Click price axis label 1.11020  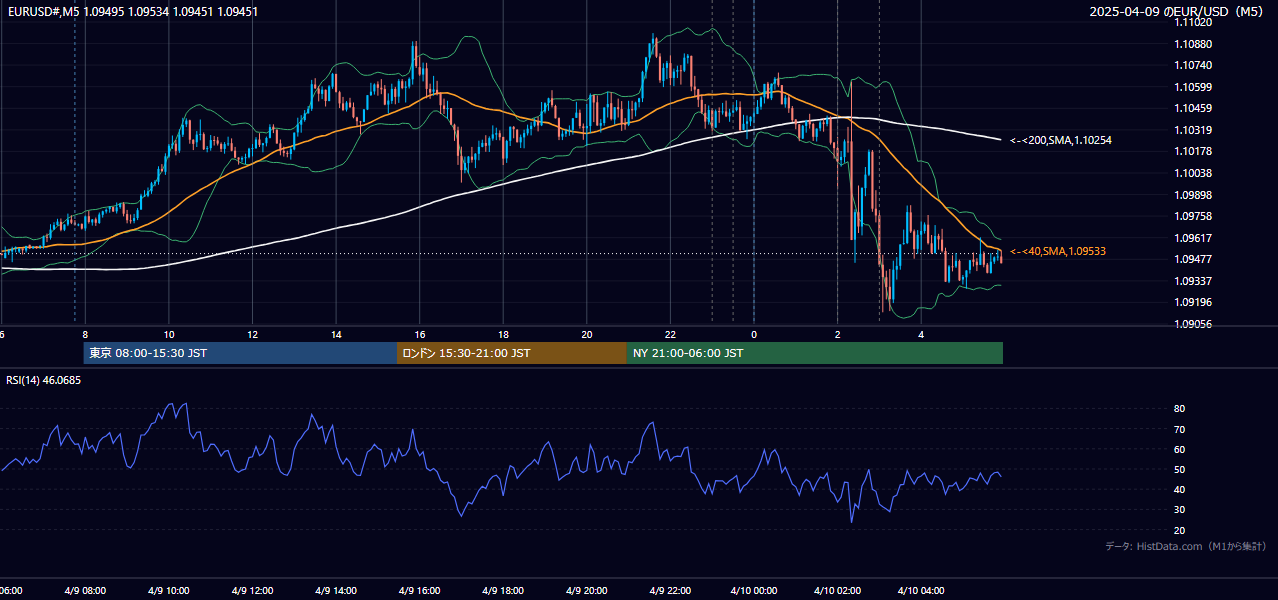1194,22
